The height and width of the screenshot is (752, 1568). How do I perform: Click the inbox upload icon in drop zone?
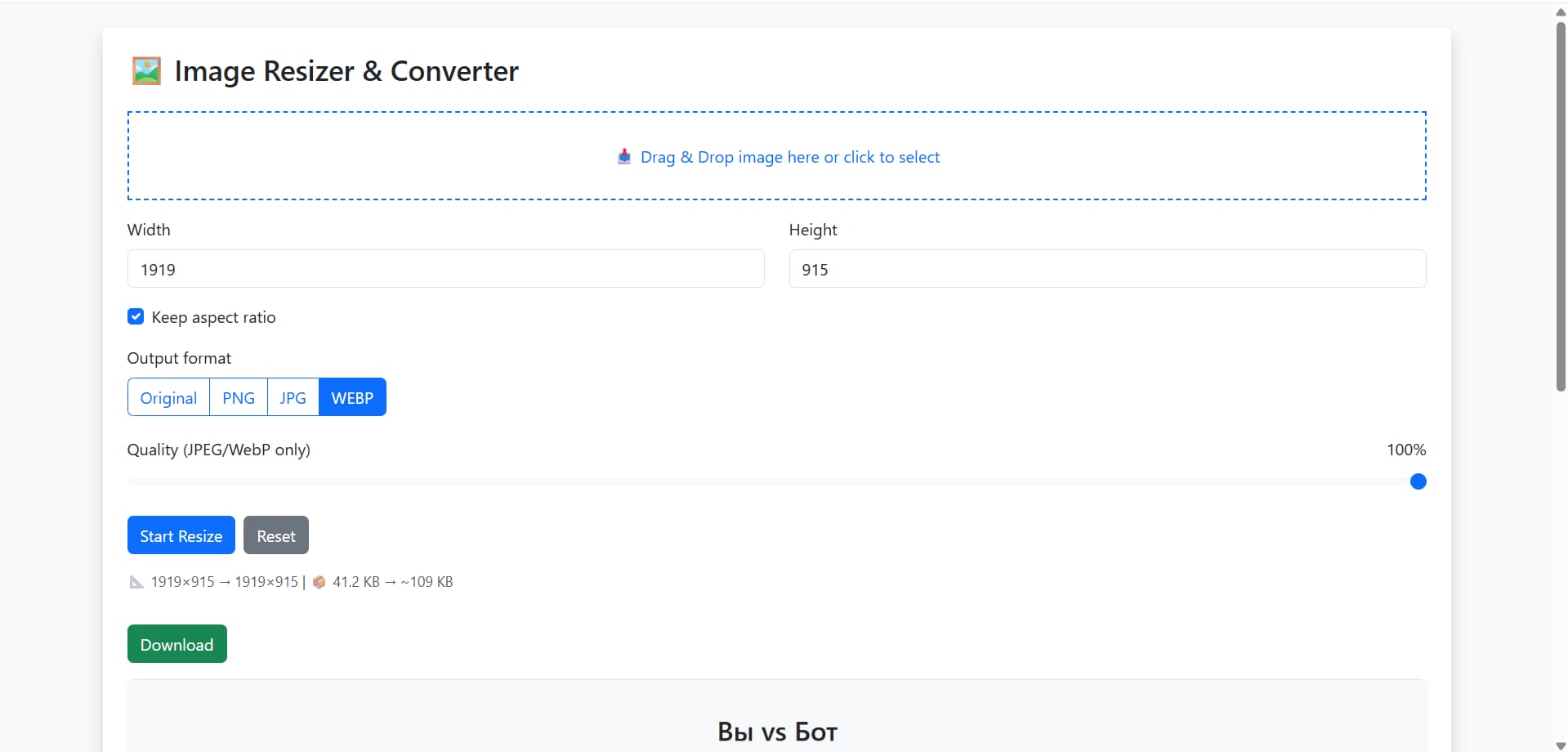click(624, 157)
